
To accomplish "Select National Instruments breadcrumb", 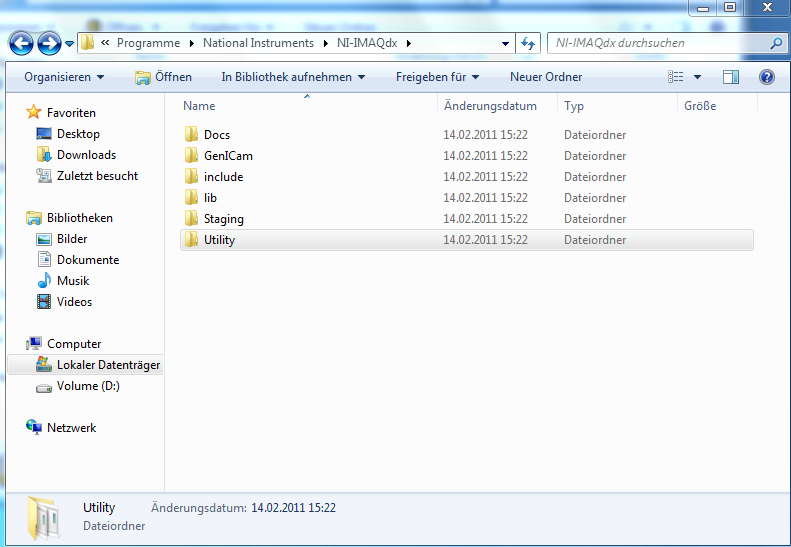I will click(258, 43).
